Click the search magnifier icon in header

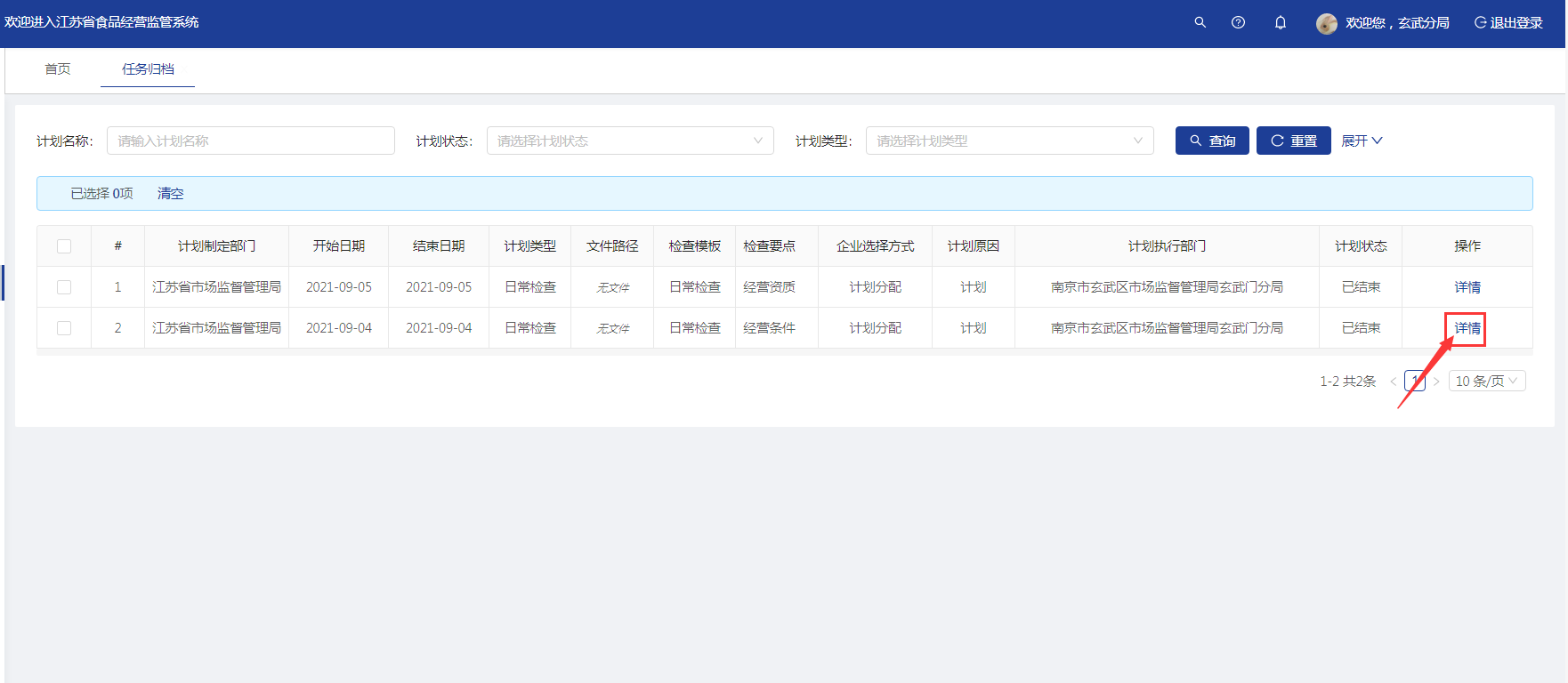[x=1200, y=22]
